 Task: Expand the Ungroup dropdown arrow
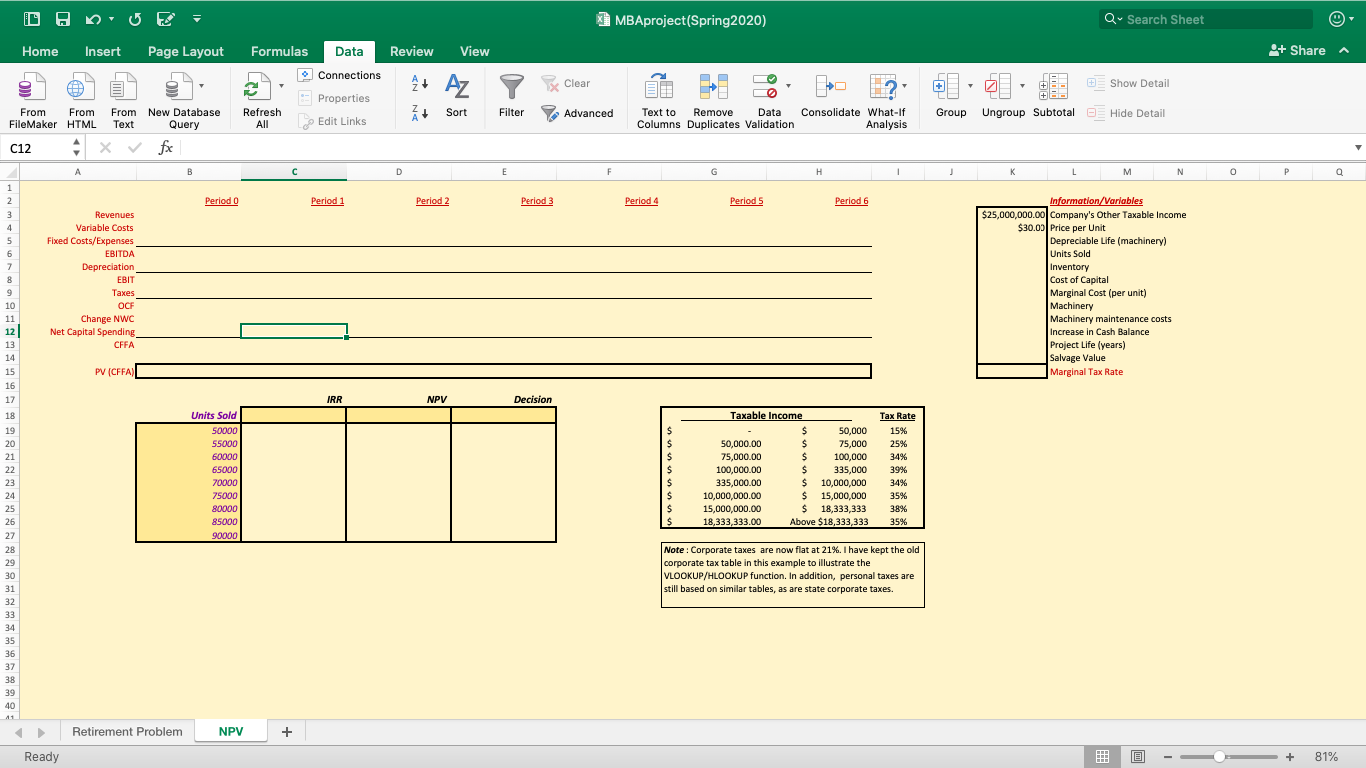(x=1023, y=86)
